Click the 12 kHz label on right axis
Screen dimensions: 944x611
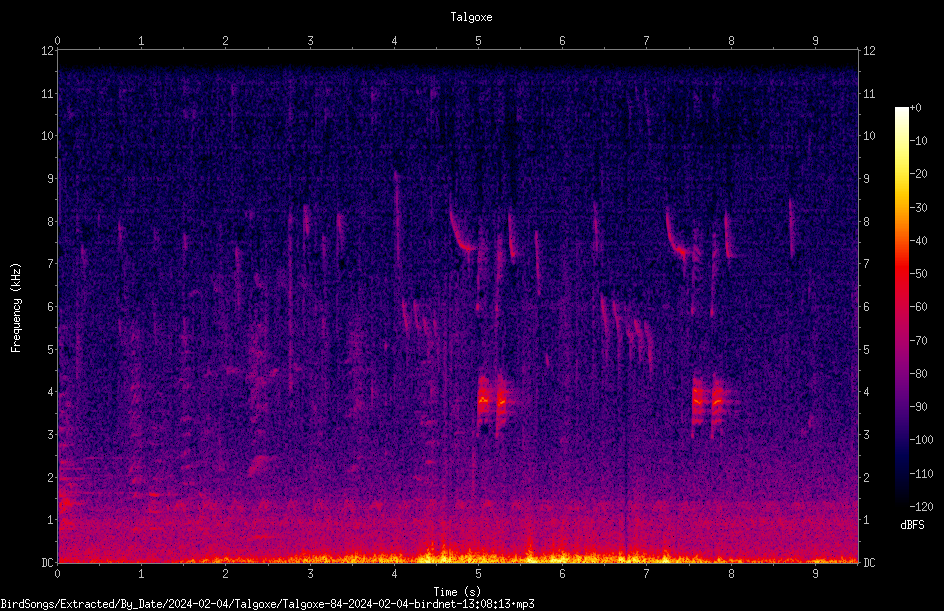pos(869,51)
